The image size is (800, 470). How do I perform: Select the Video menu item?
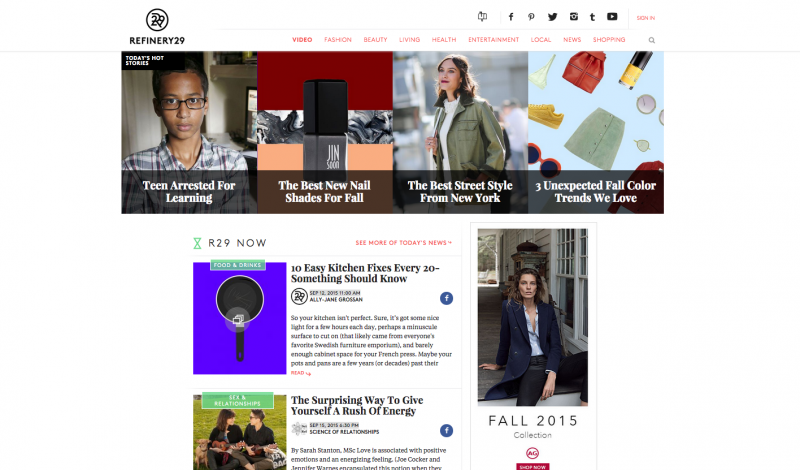(302, 40)
